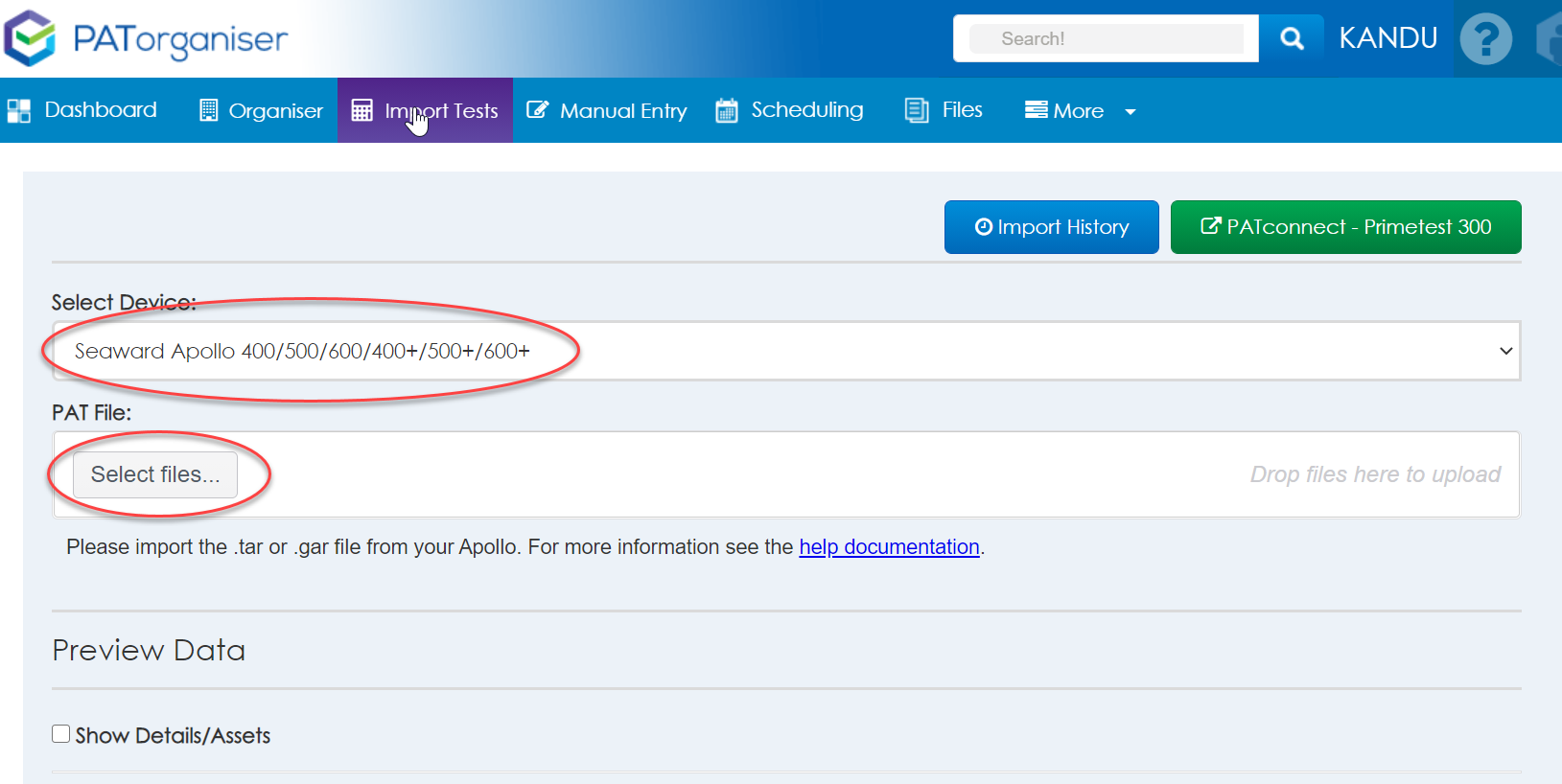Open help via the question mark icon

pos(1485,38)
